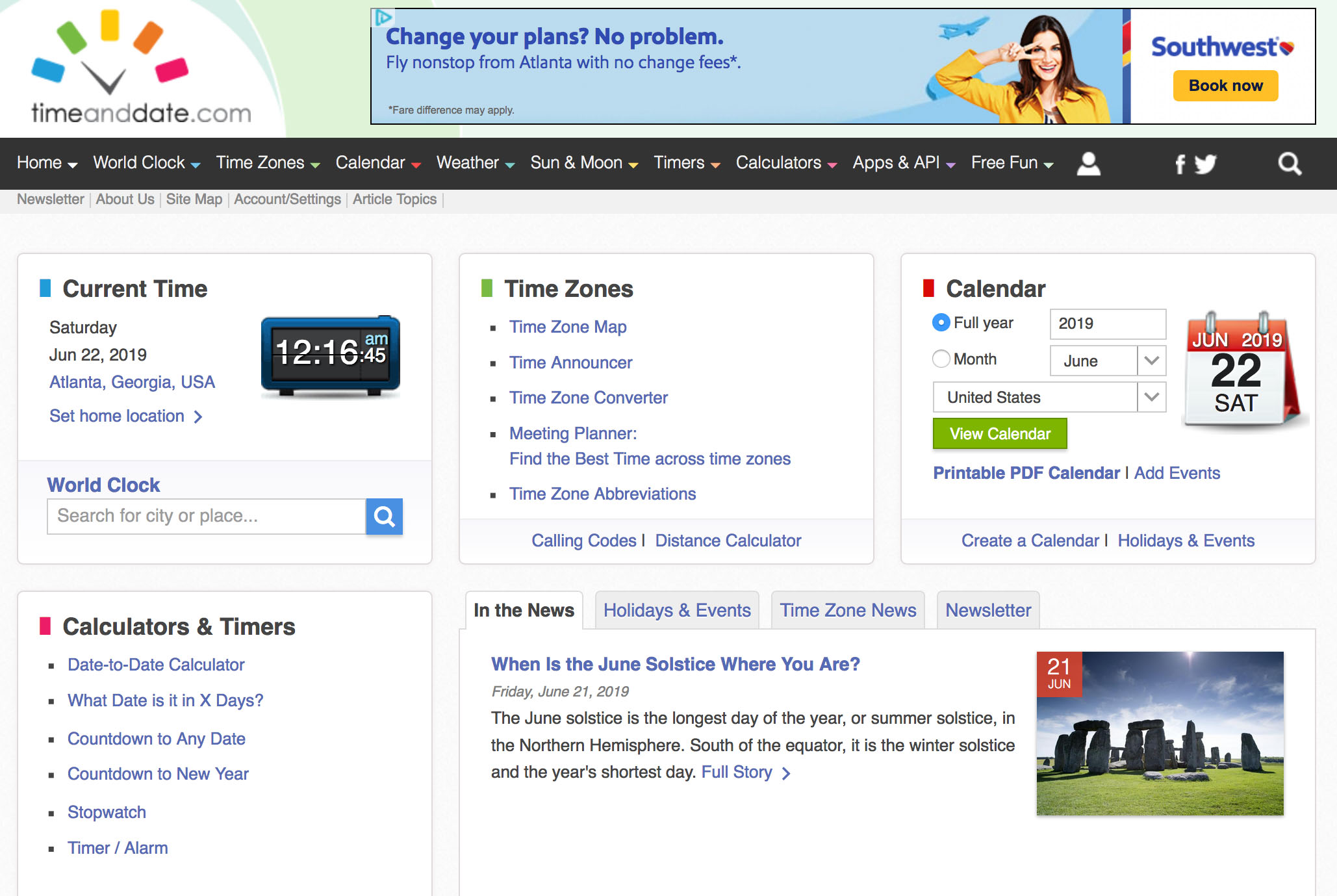
Task: Click Set home location link
Action: 117,416
